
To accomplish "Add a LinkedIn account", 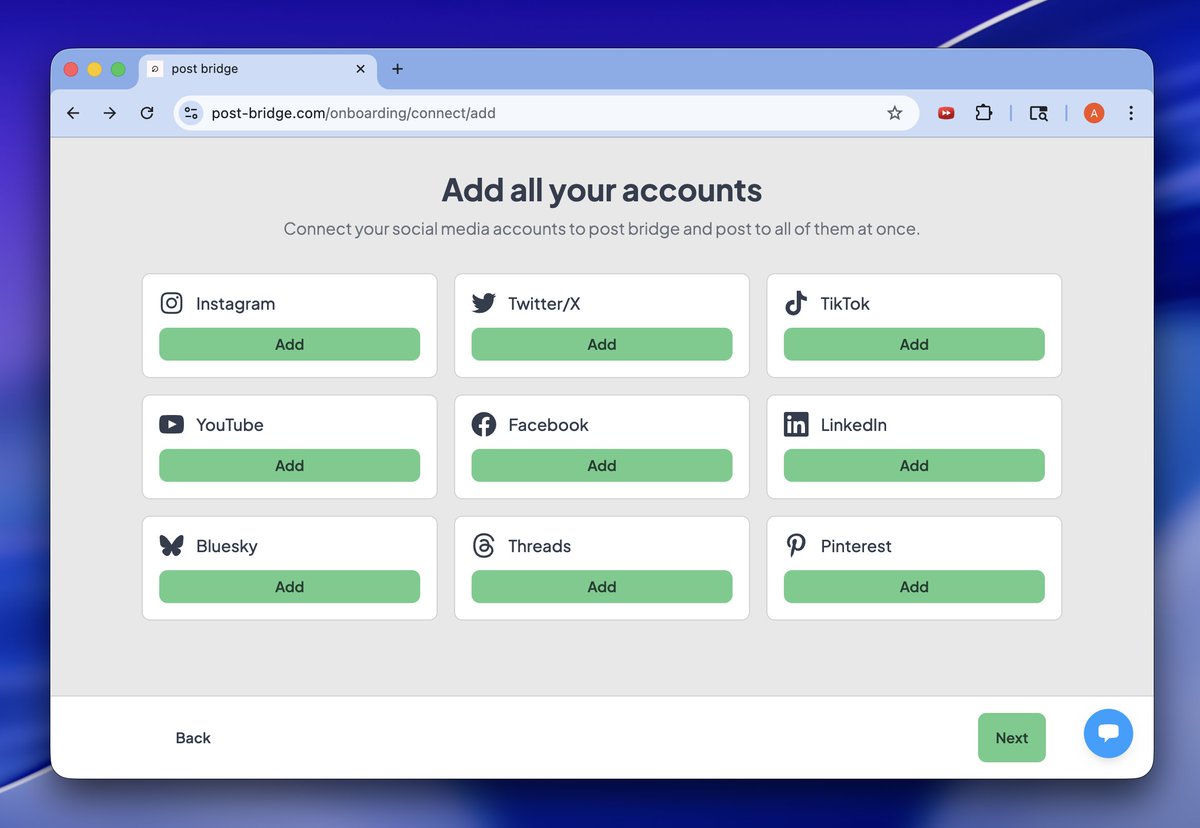I will [x=914, y=465].
